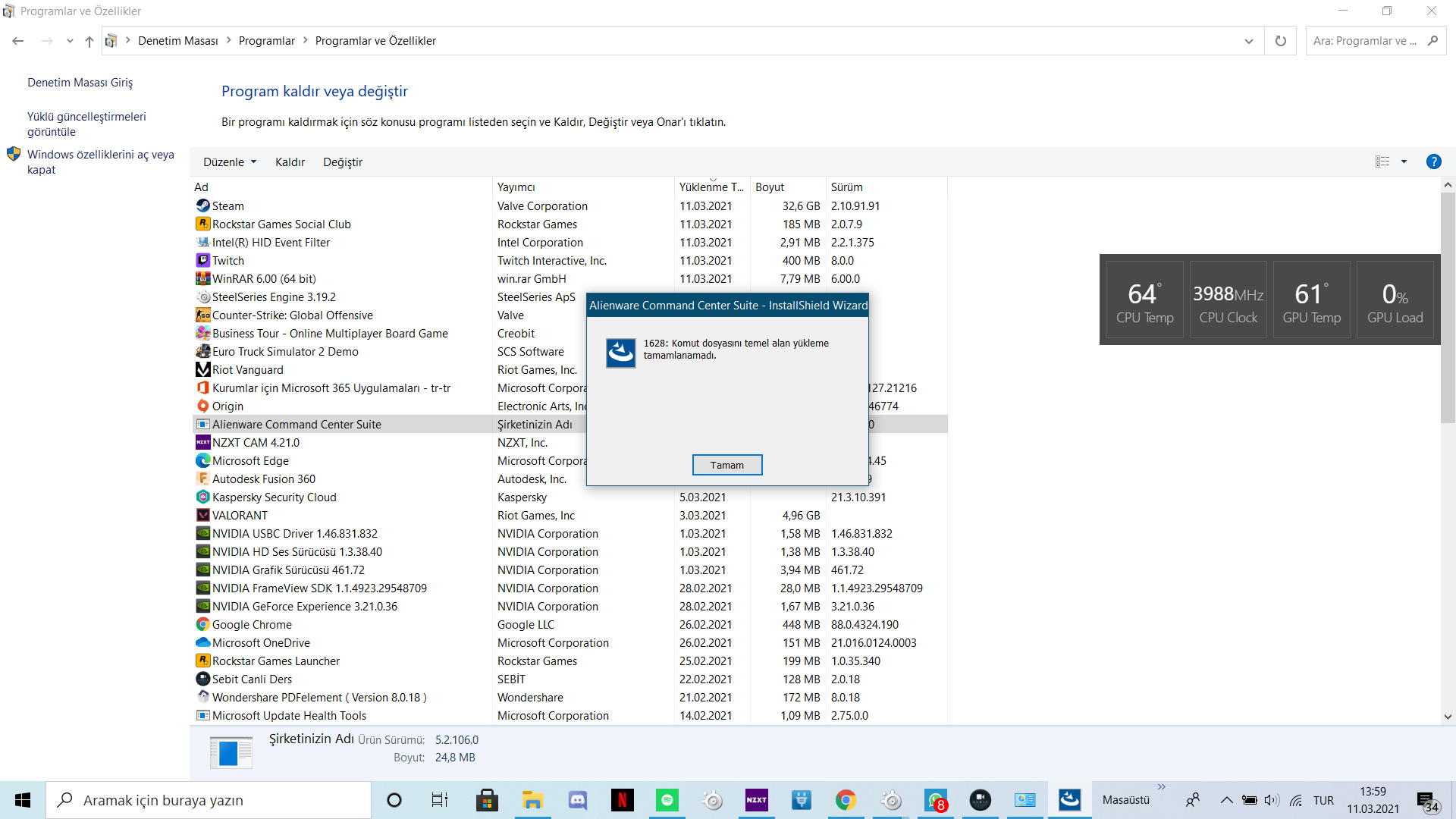Select the Twitch program icon
The width and height of the screenshot is (1456, 819).
pyautogui.click(x=202, y=260)
